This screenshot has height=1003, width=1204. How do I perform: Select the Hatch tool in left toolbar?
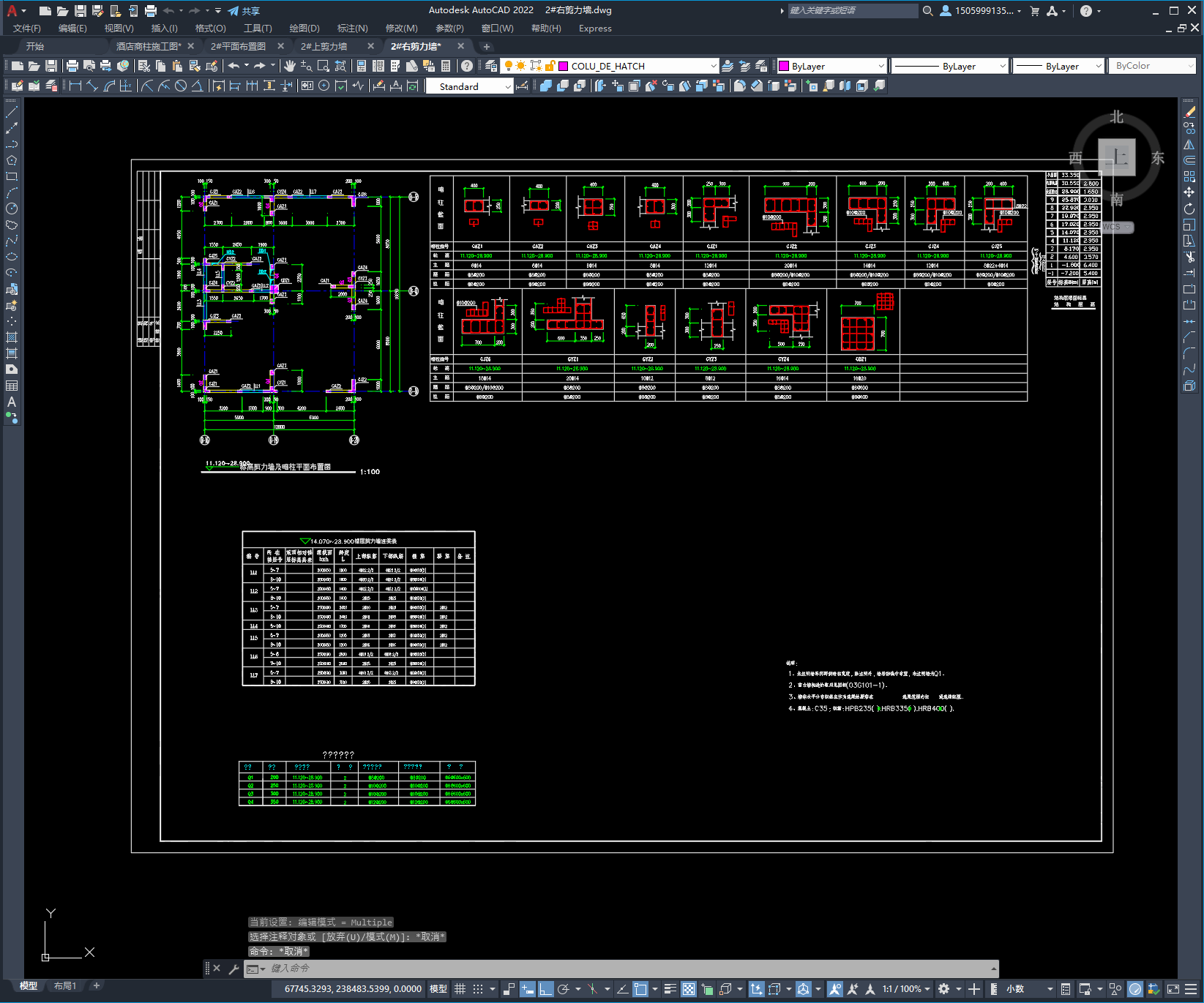[12, 337]
